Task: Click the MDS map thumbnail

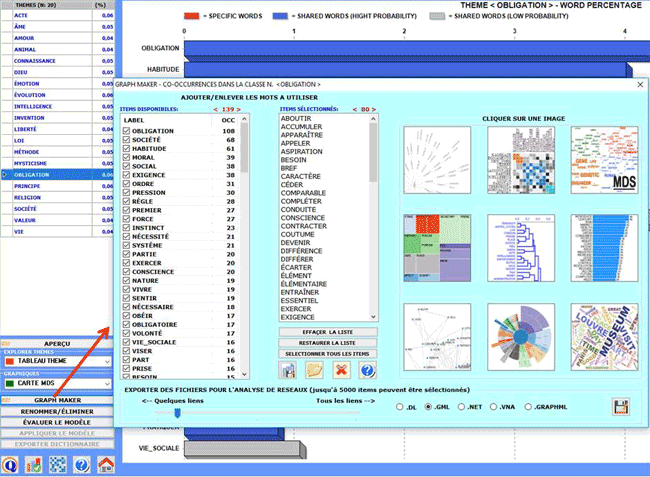Action: (x=604, y=160)
